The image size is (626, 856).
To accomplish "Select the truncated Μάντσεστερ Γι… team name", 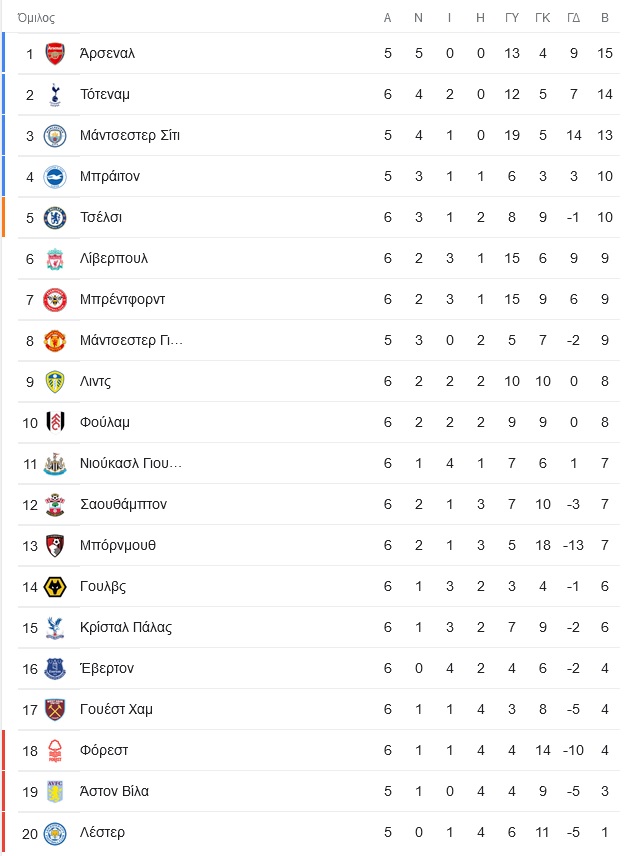I will [131, 341].
